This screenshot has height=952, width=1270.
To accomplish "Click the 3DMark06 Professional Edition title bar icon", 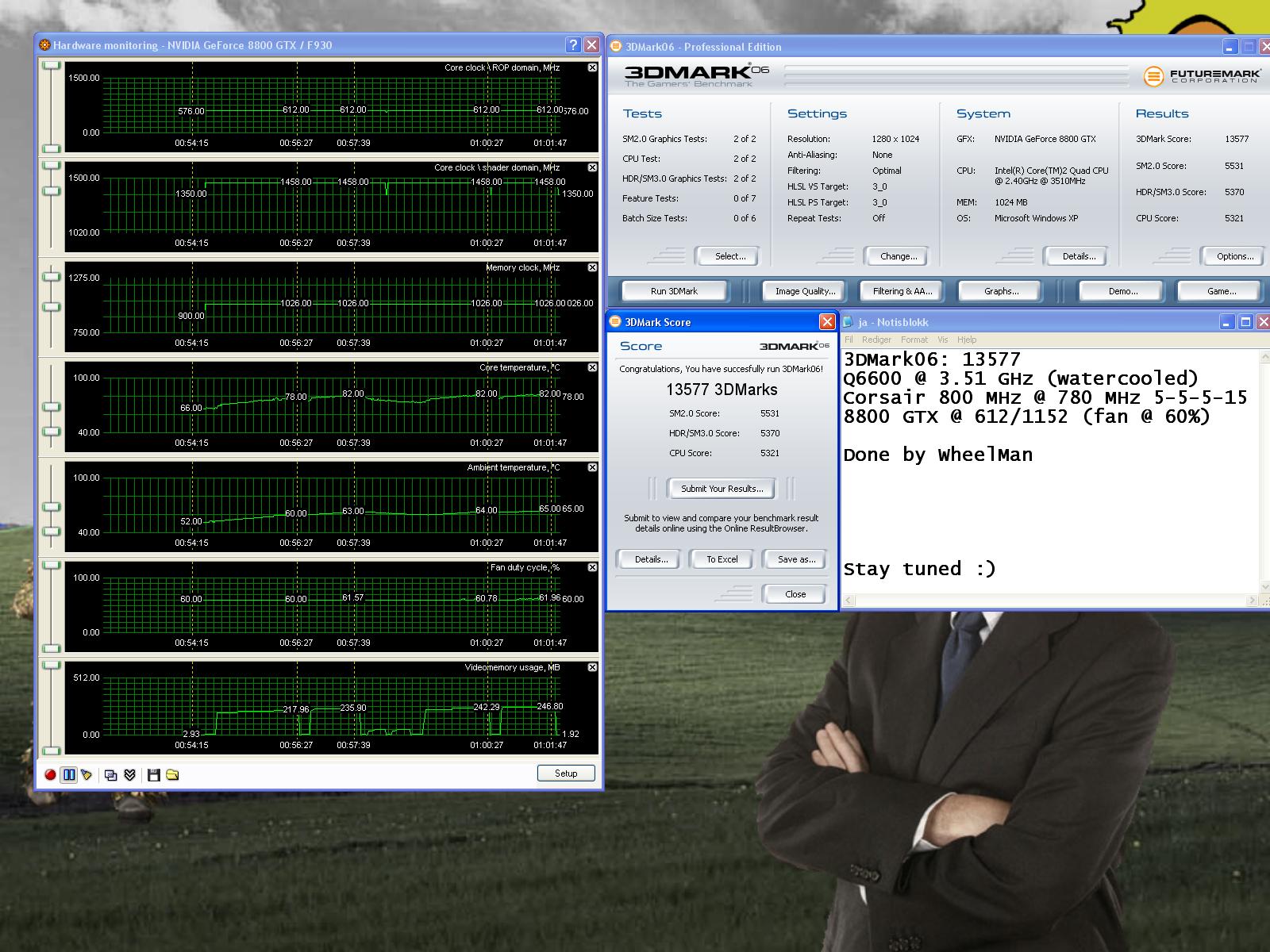I will 616,47.
